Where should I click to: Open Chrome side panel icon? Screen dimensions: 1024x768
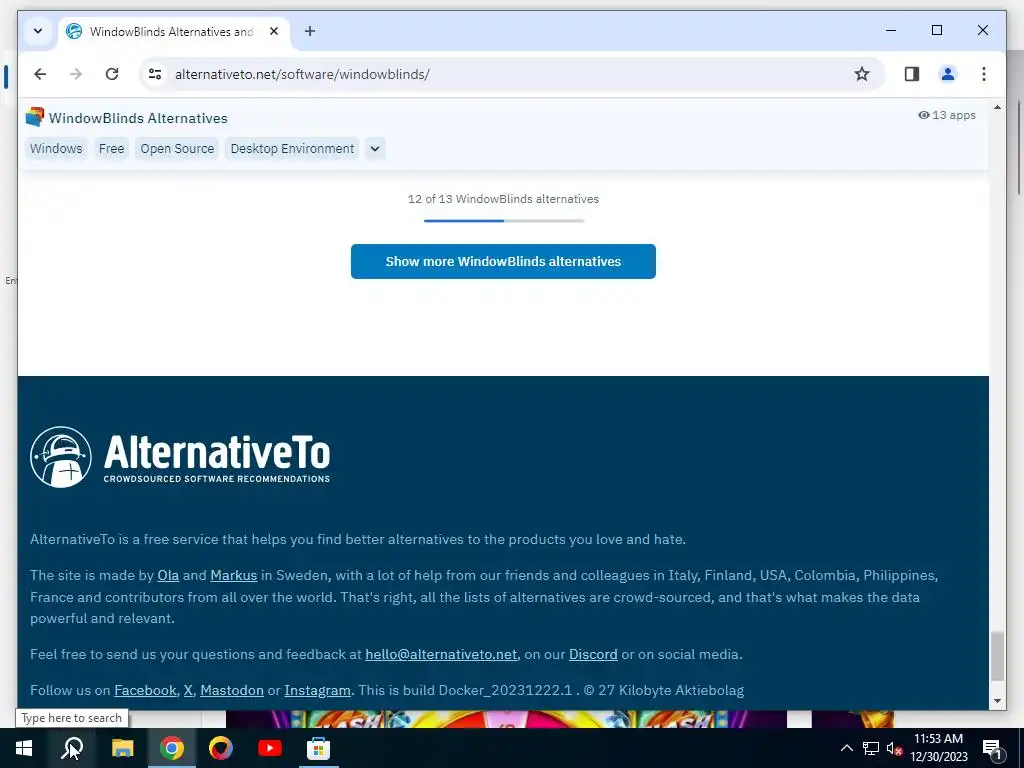pyautogui.click(x=912, y=74)
